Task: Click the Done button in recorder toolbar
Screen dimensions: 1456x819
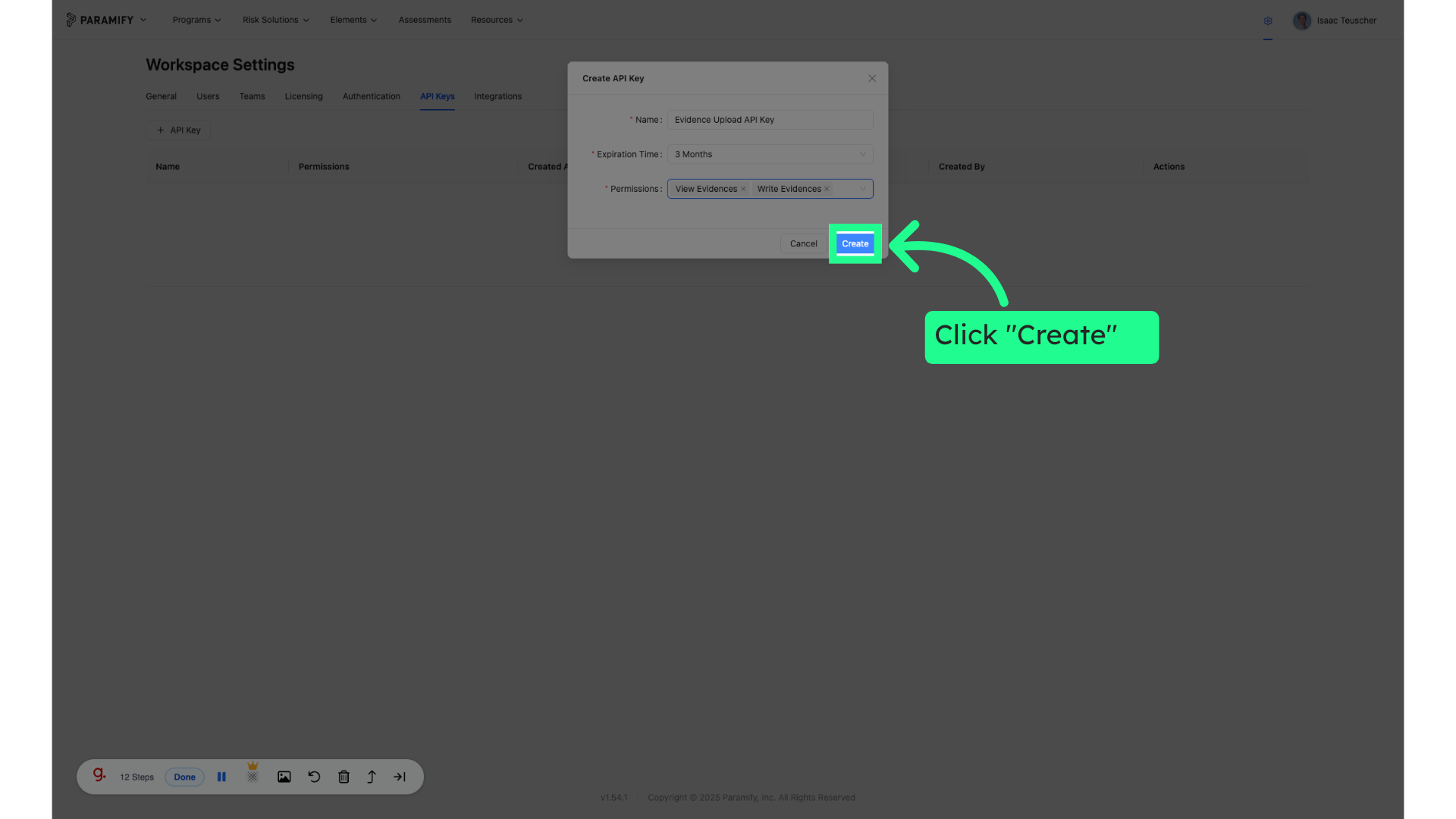Action: [184, 777]
